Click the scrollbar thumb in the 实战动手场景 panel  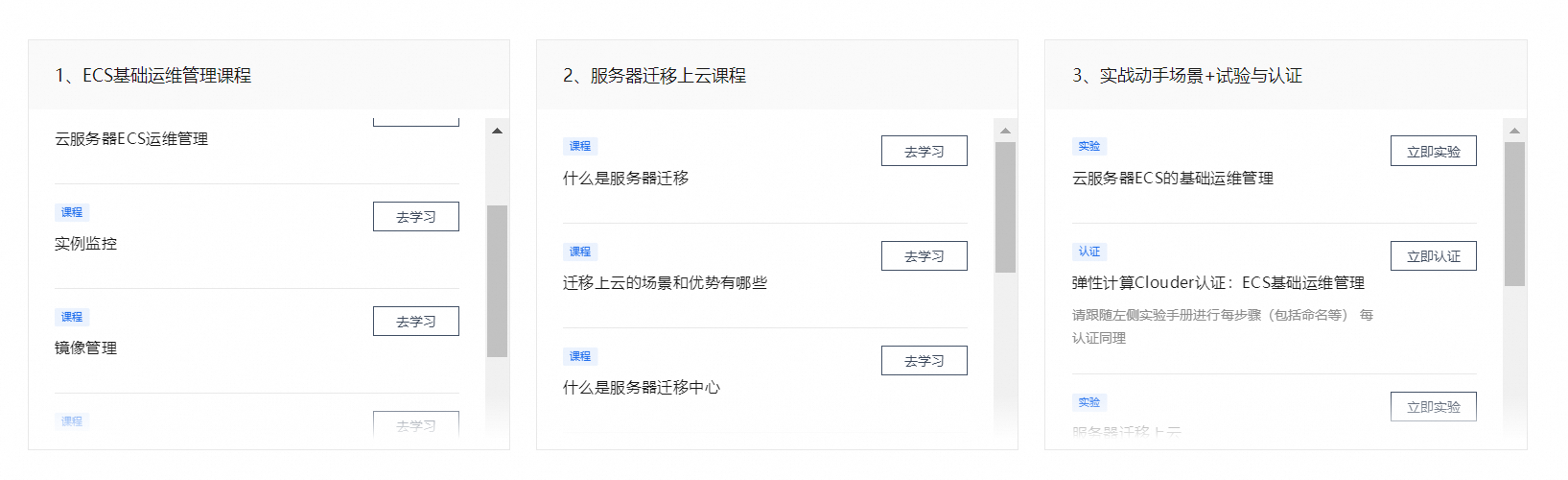1514,214
